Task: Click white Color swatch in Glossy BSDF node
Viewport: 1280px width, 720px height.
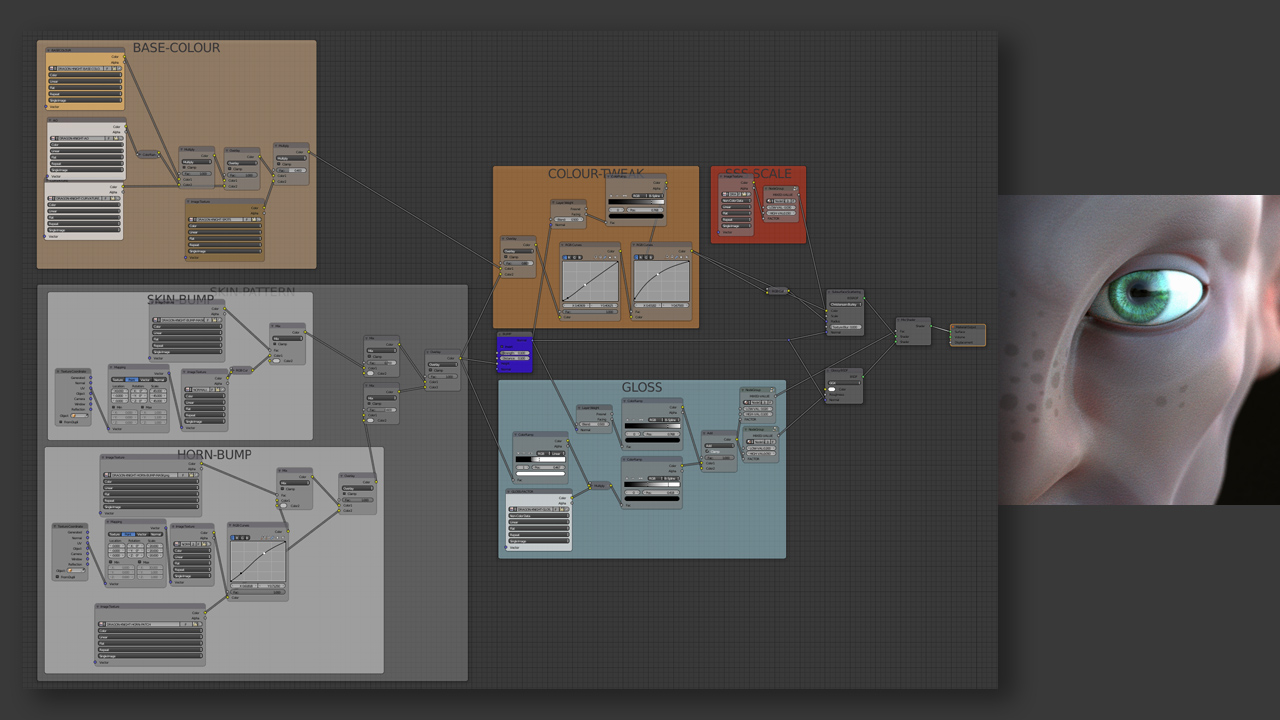Action: pos(832,389)
